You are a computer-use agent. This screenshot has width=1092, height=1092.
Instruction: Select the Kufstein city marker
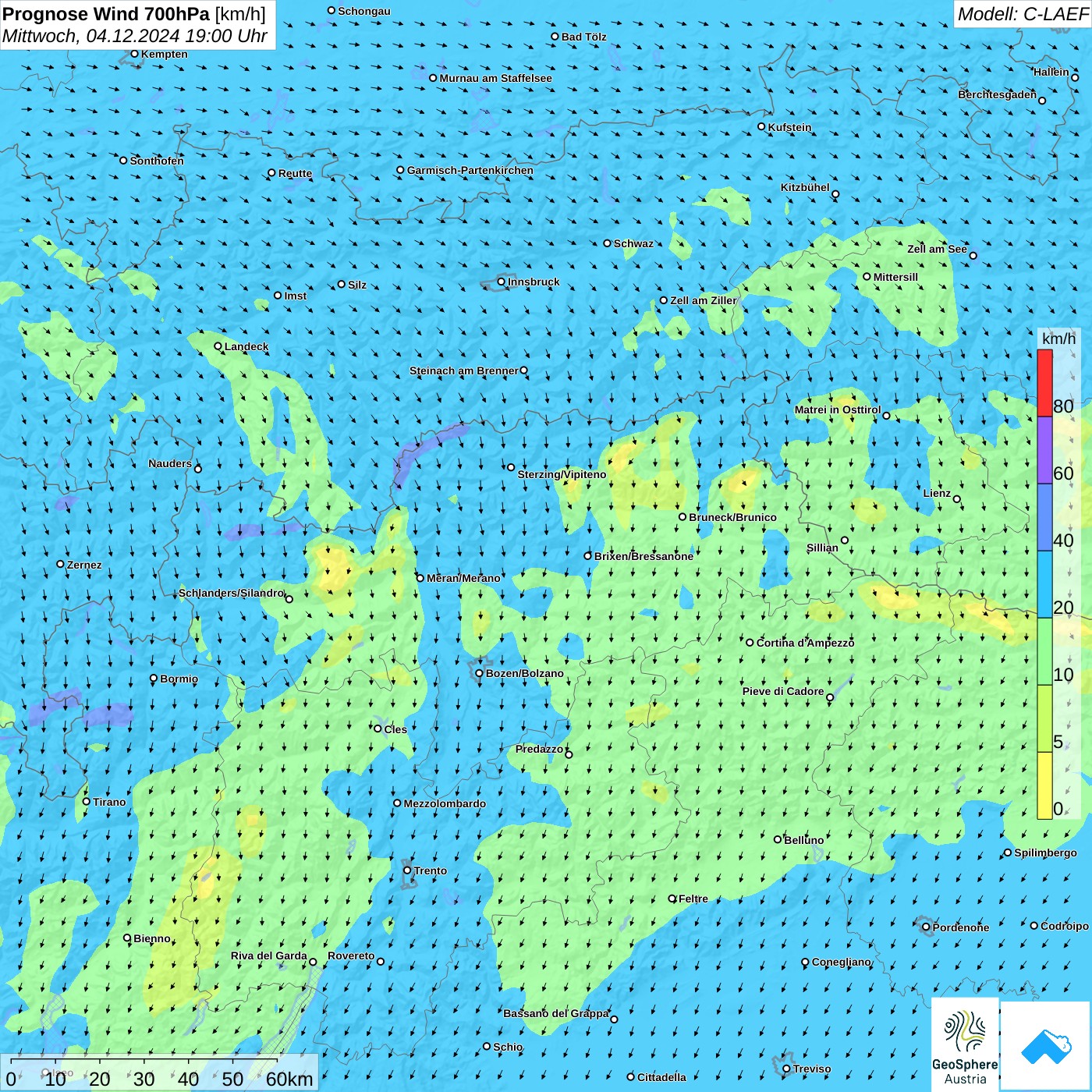point(761,126)
